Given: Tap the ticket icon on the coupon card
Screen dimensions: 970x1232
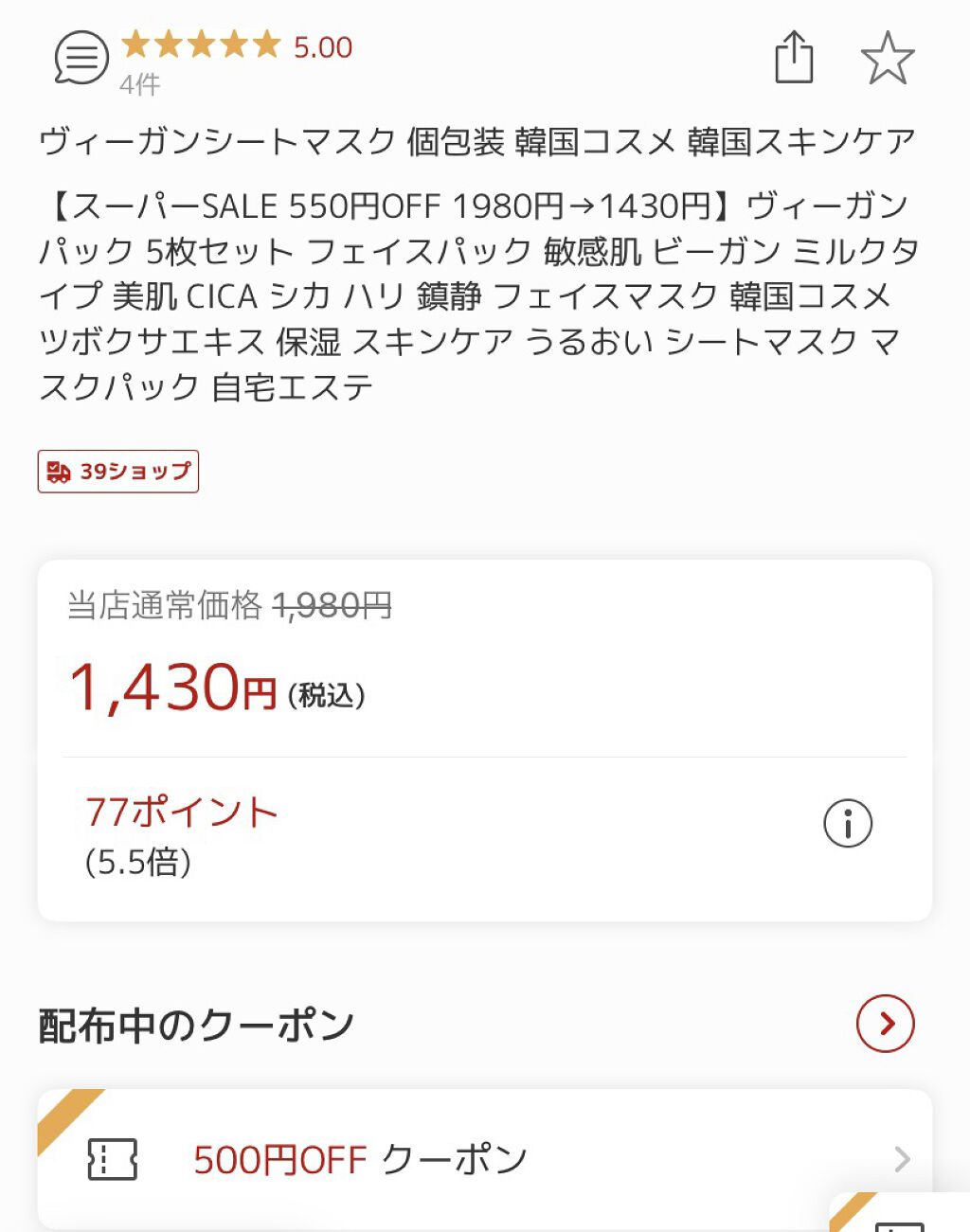Looking at the screenshot, I should (113, 1159).
